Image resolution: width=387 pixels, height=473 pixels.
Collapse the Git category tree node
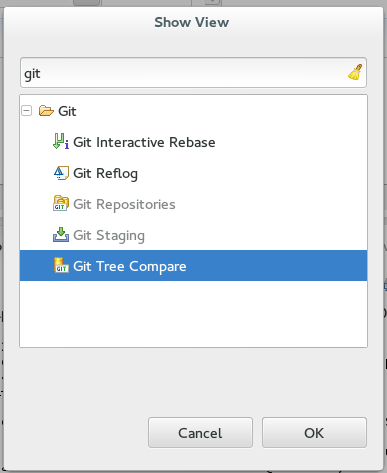click(x=27, y=111)
